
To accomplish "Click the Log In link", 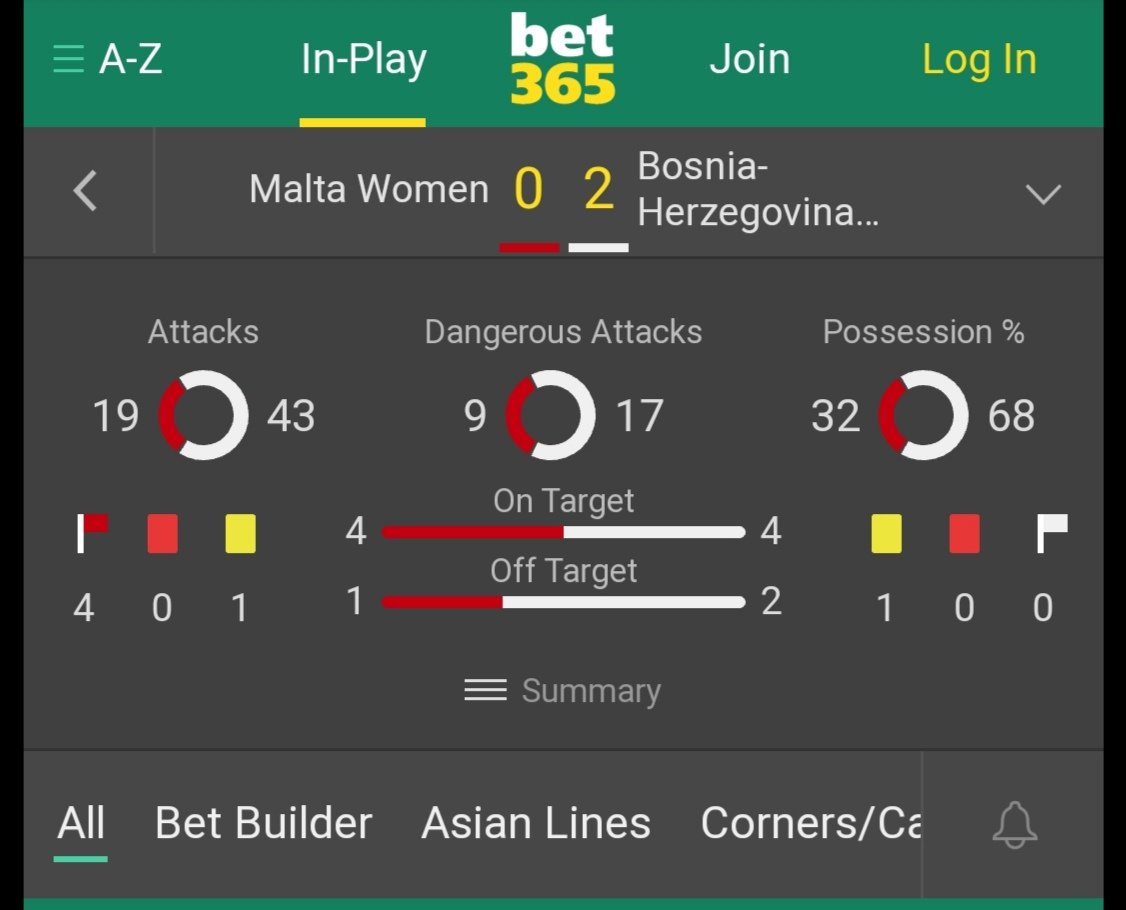I will point(979,60).
